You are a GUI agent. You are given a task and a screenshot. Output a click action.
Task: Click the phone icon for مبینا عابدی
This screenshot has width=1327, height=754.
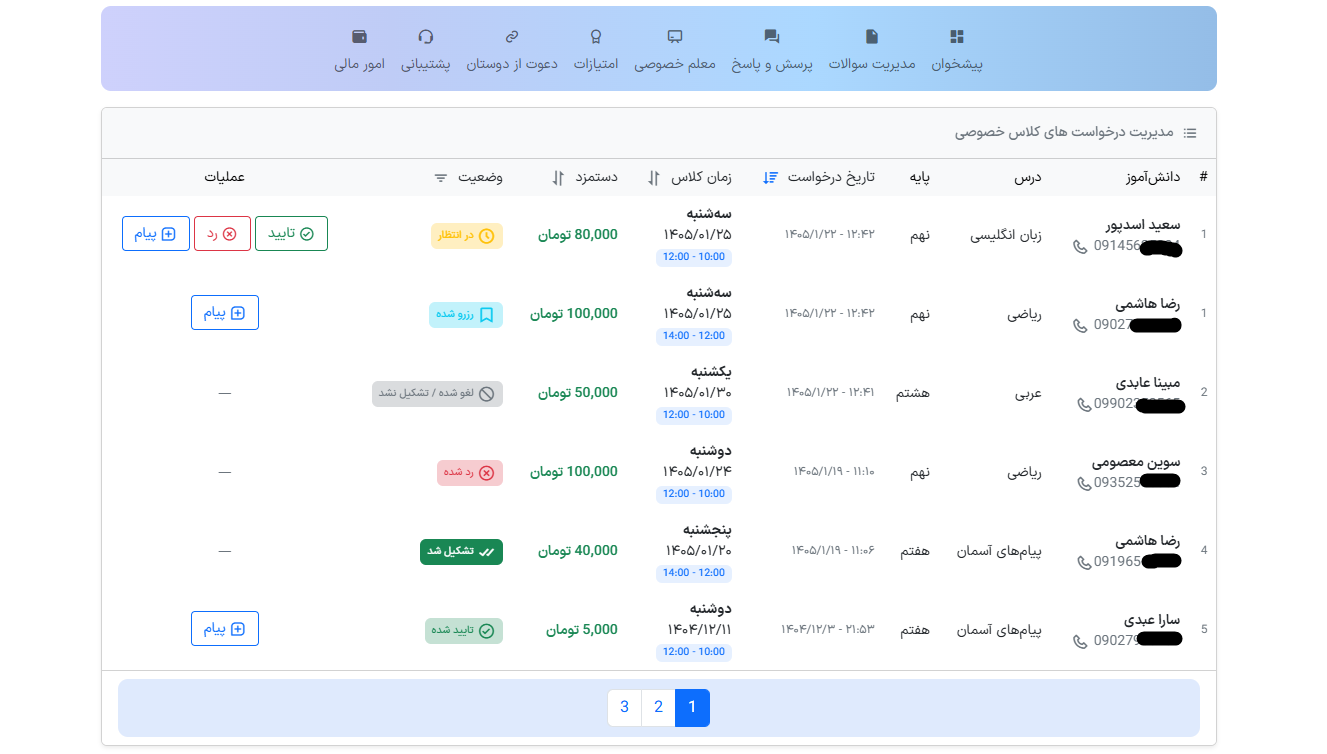1084,405
